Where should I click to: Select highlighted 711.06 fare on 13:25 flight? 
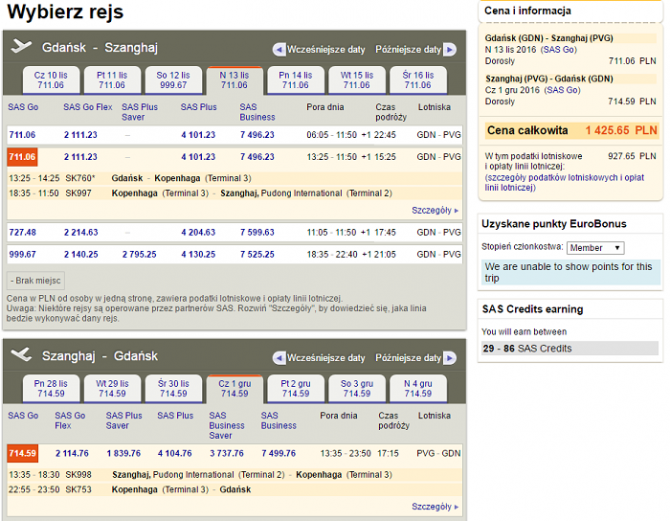(x=22, y=157)
